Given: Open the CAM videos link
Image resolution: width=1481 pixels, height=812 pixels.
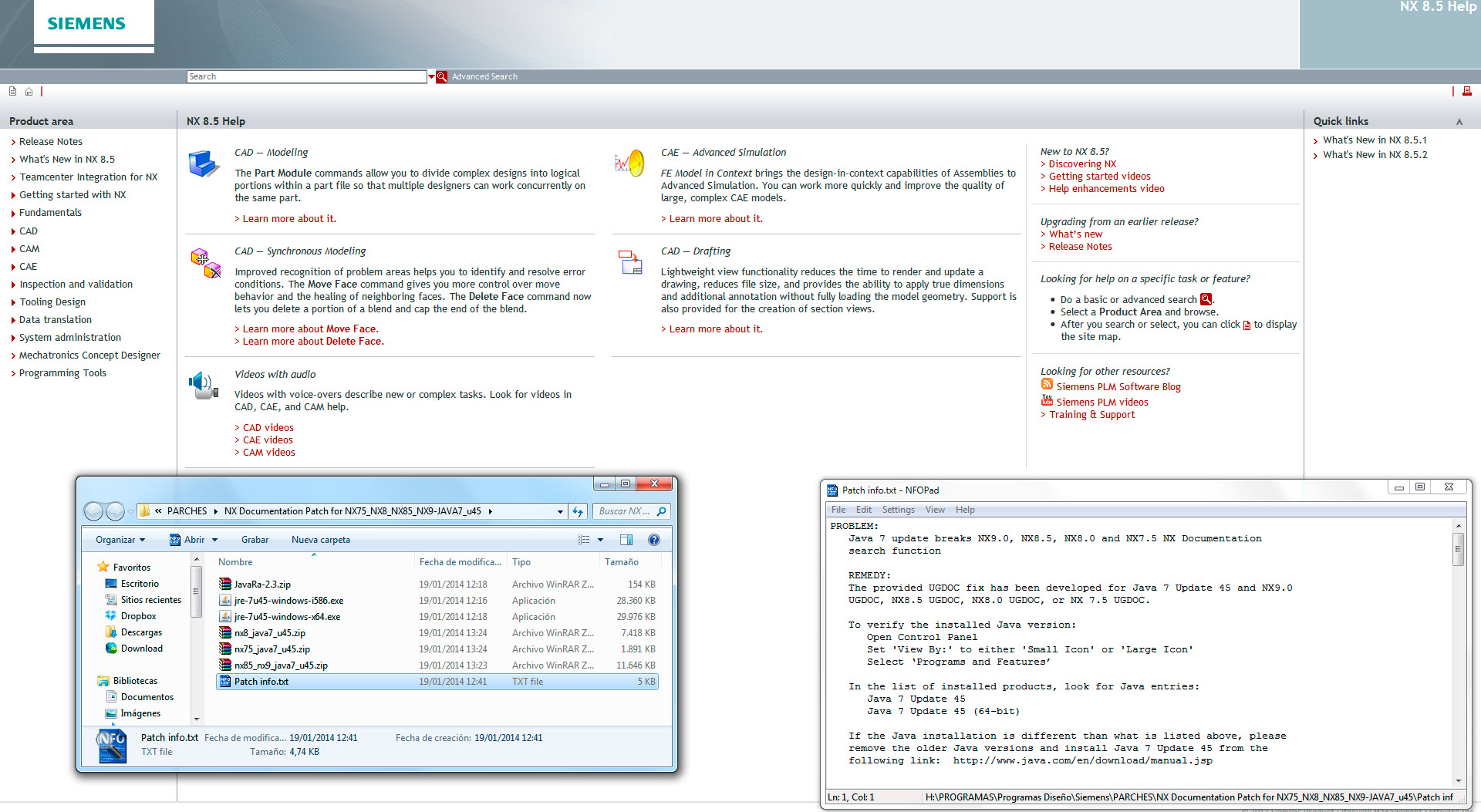Looking at the screenshot, I should [269, 452].
